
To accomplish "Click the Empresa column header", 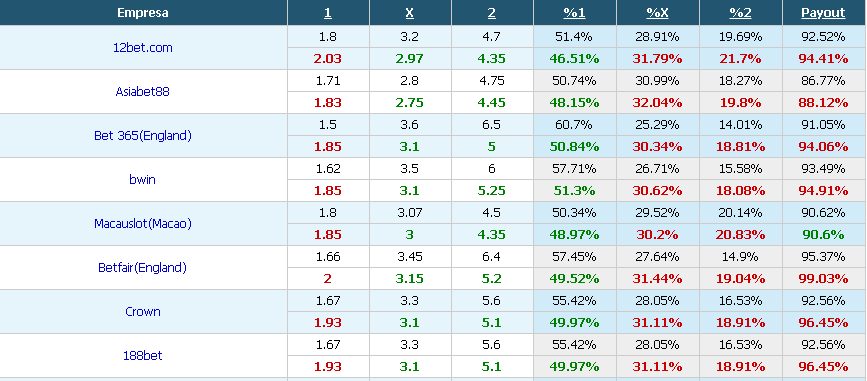I will [x=143, y=13].
